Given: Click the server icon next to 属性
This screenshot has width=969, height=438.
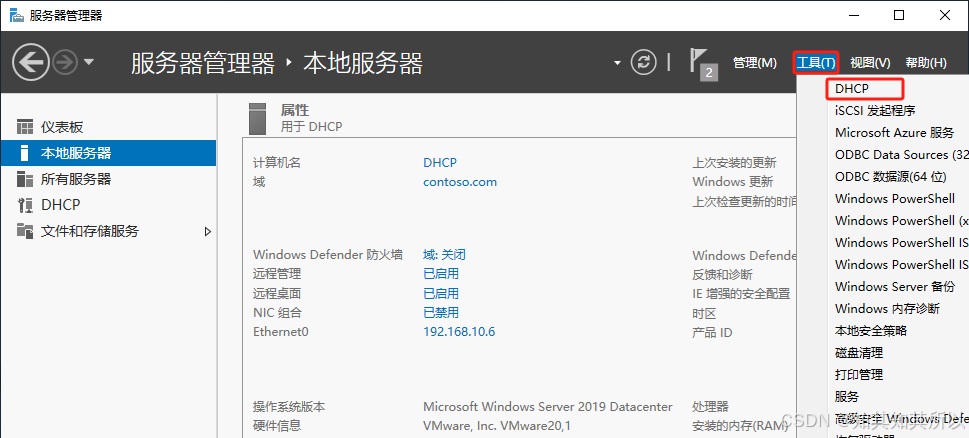Looking at the screenshot, I should click(x=259, y=119).
